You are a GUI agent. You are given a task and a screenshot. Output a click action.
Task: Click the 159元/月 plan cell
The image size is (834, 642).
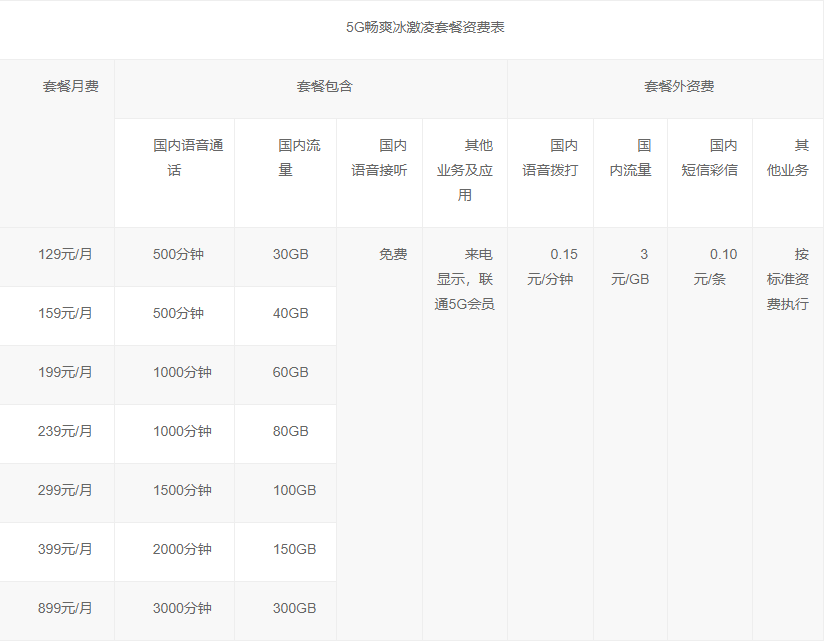tap(65, 314)
